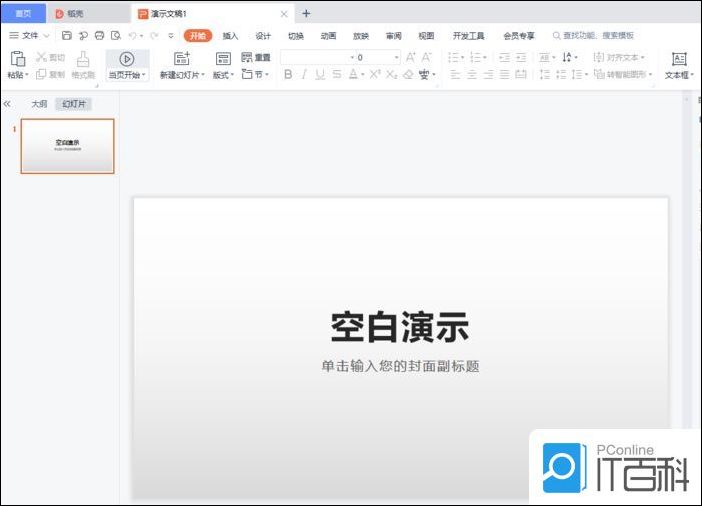Click the Undo arrow icon

[x=133, y=35]
